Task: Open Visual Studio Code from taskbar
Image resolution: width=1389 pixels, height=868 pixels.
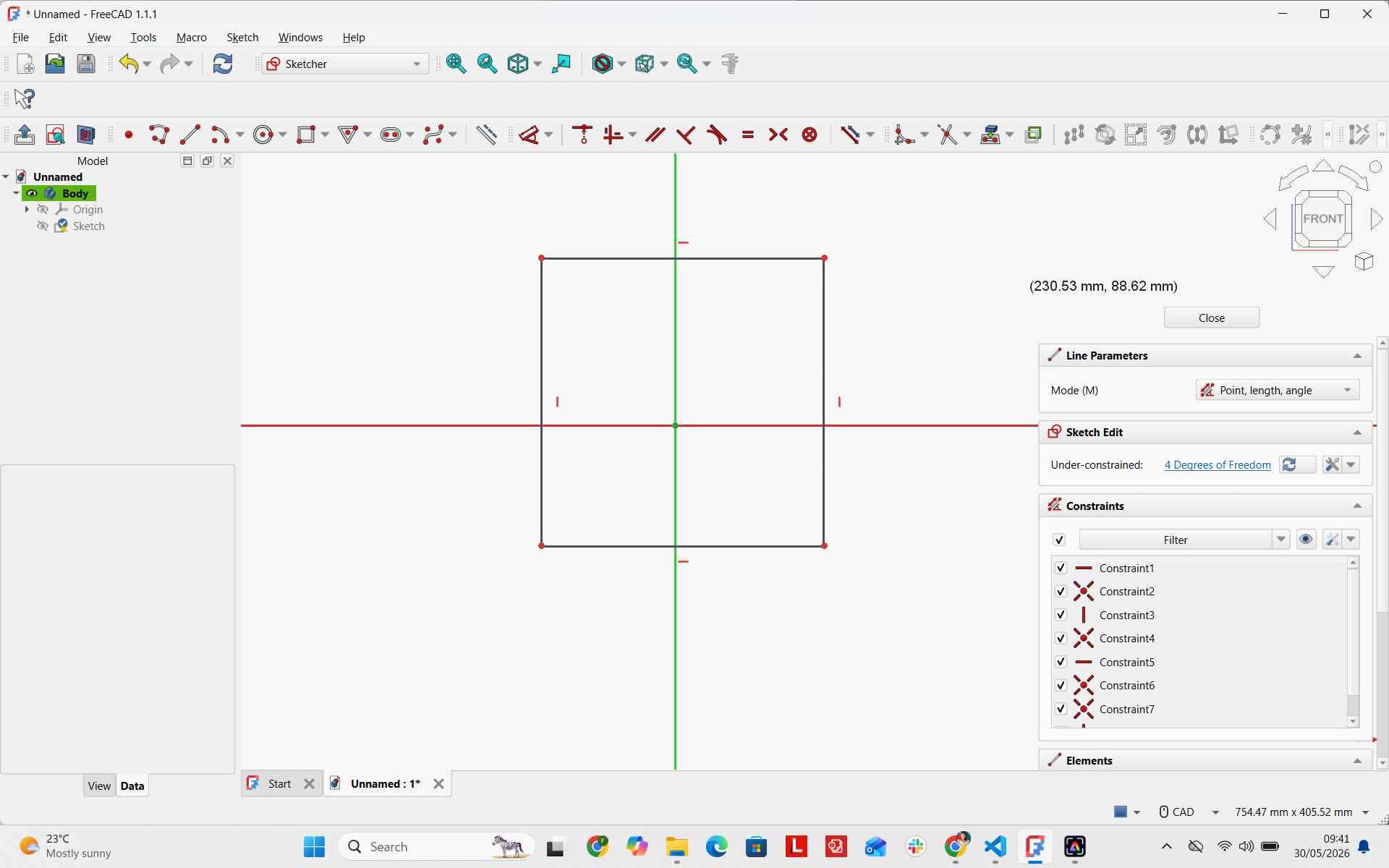Action: coord(995,846)
